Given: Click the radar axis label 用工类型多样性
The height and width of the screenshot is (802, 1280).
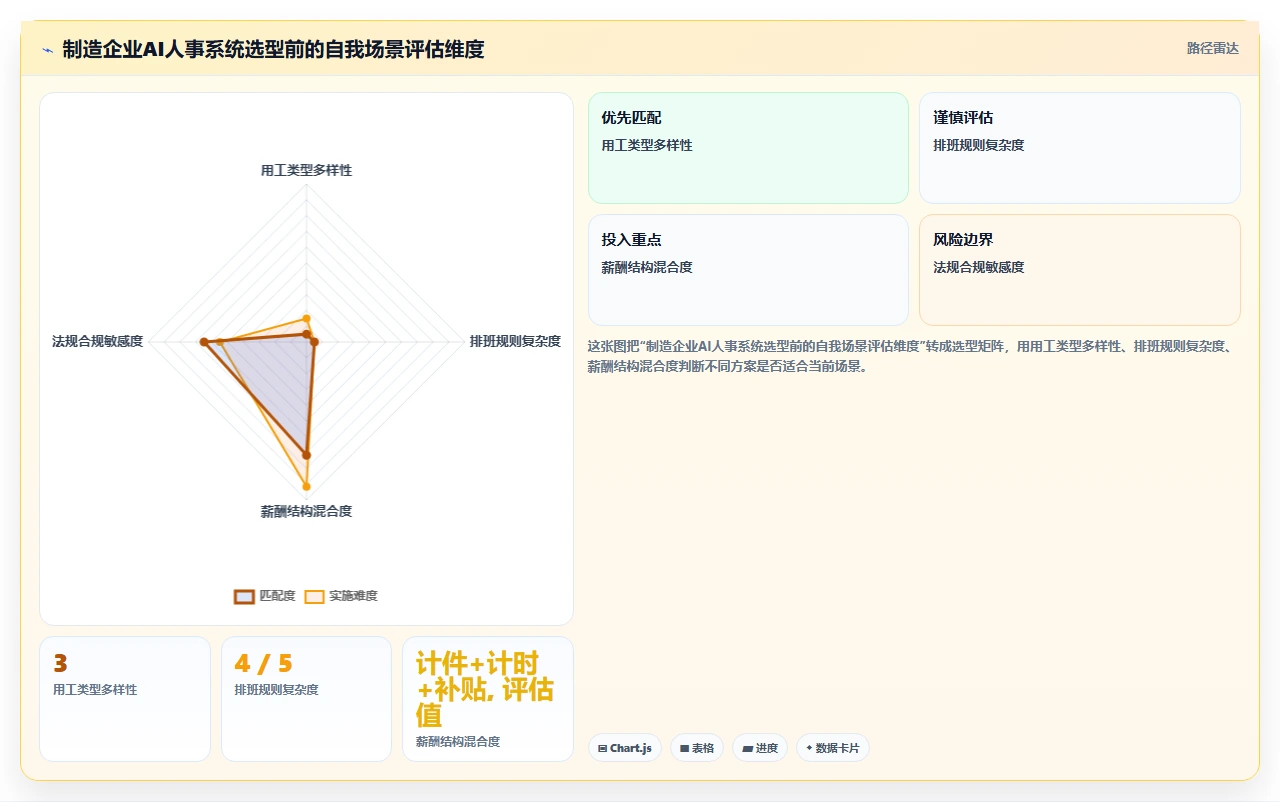Looking at the screenshot, I should click(306, 170).
